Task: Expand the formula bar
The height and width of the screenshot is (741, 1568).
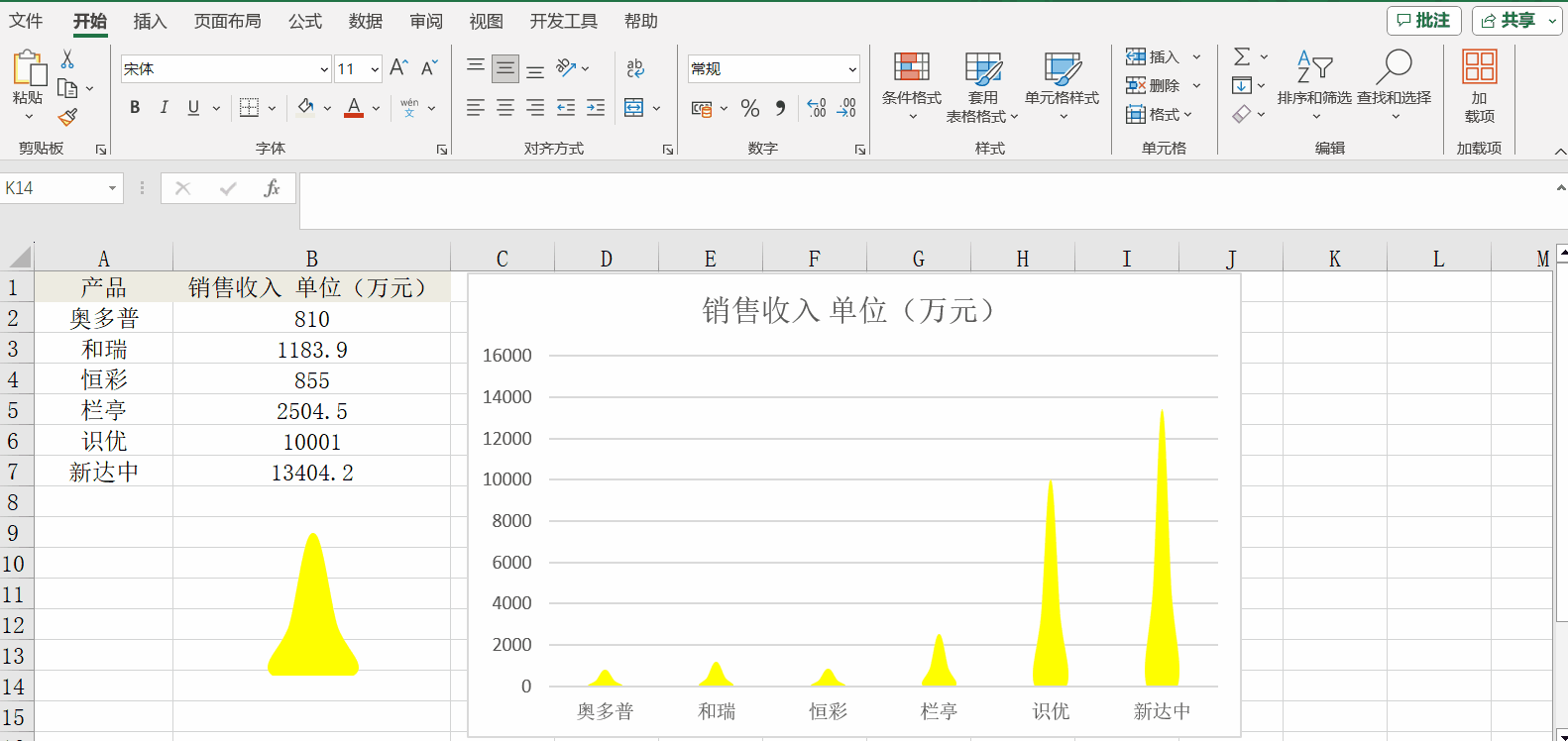Action: [1560, 187]
